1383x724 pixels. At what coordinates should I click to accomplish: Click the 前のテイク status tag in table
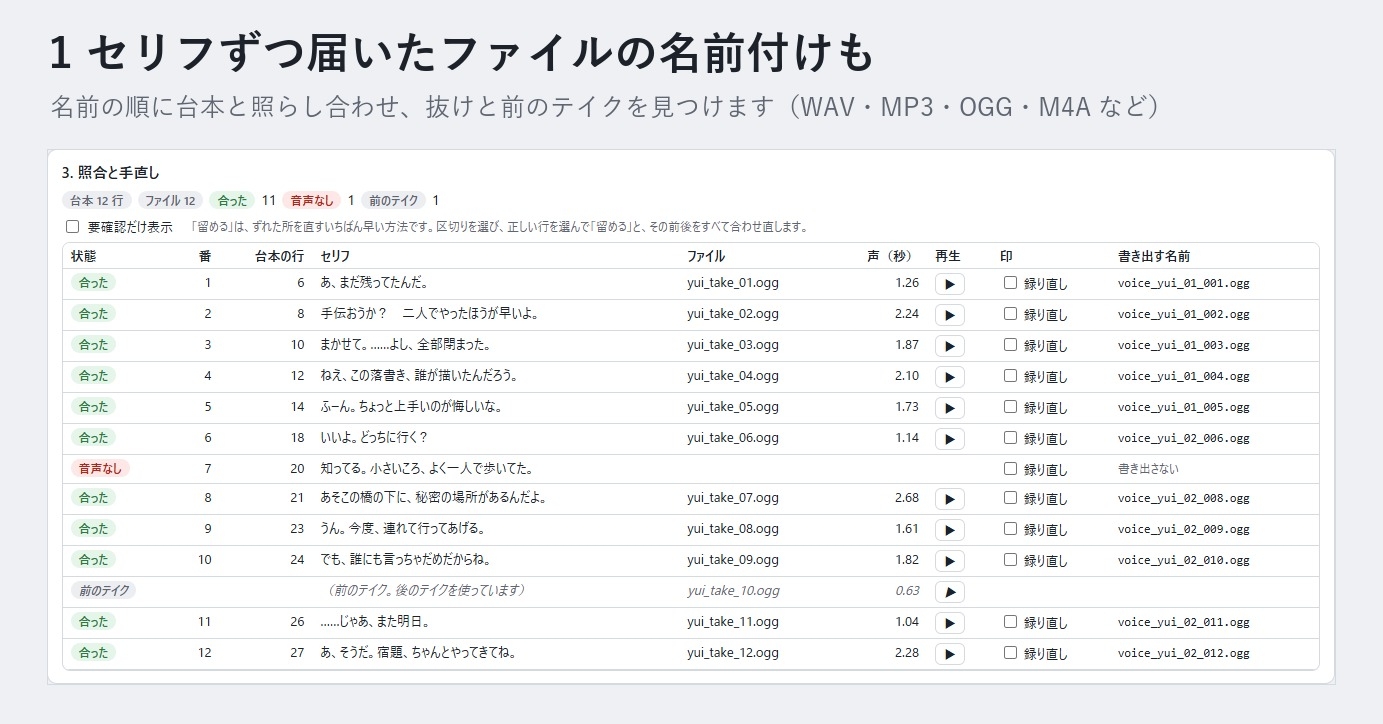pyautogui.click(x=103, y=591)
